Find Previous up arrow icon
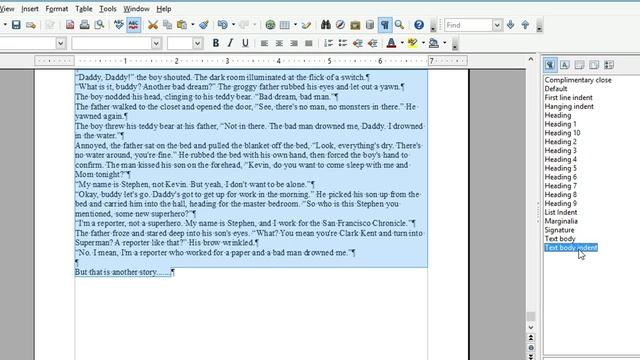Screen dimensions: 640x360 (x=525, y=25)
